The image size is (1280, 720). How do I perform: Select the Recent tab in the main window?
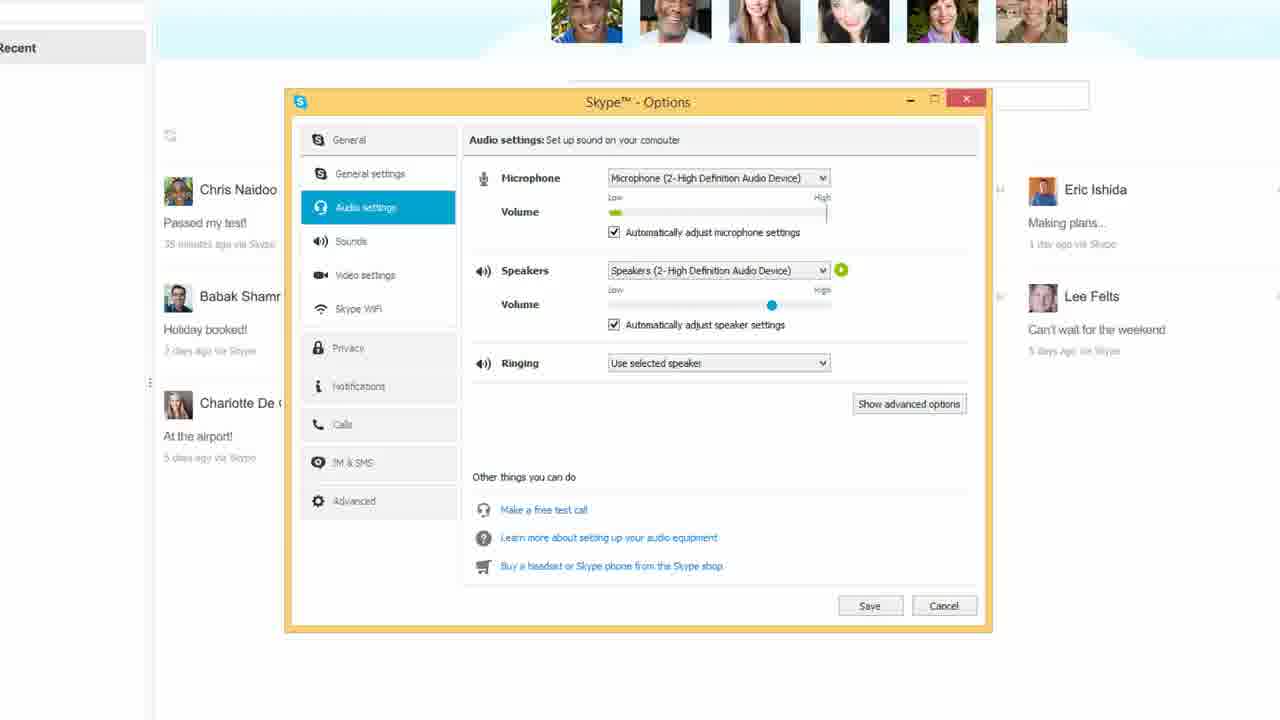click(73, 48)
